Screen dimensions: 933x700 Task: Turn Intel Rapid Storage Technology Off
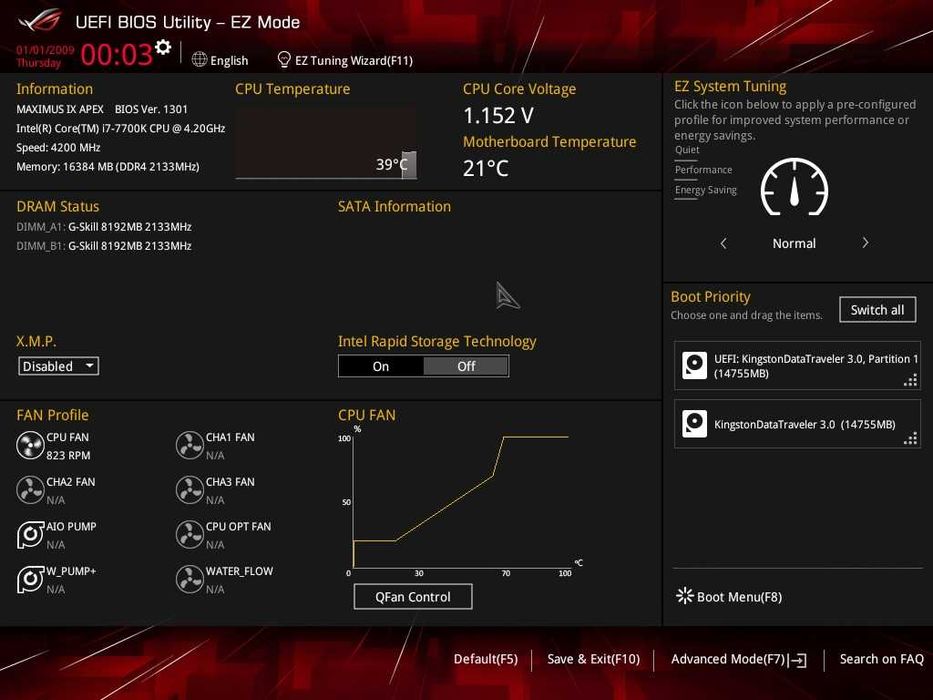tap(466, 366)
